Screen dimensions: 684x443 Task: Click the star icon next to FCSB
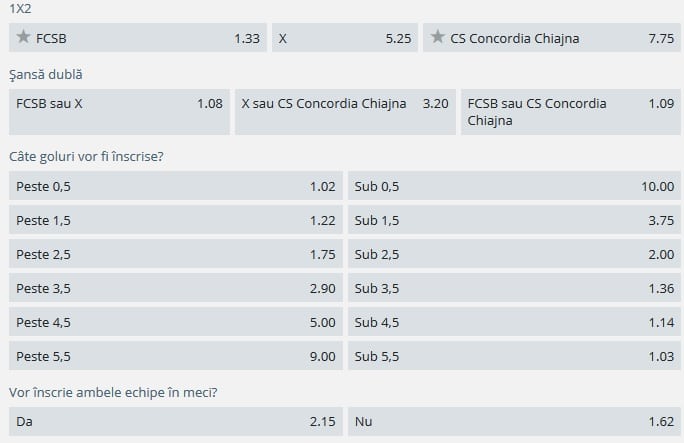[24, 38]
